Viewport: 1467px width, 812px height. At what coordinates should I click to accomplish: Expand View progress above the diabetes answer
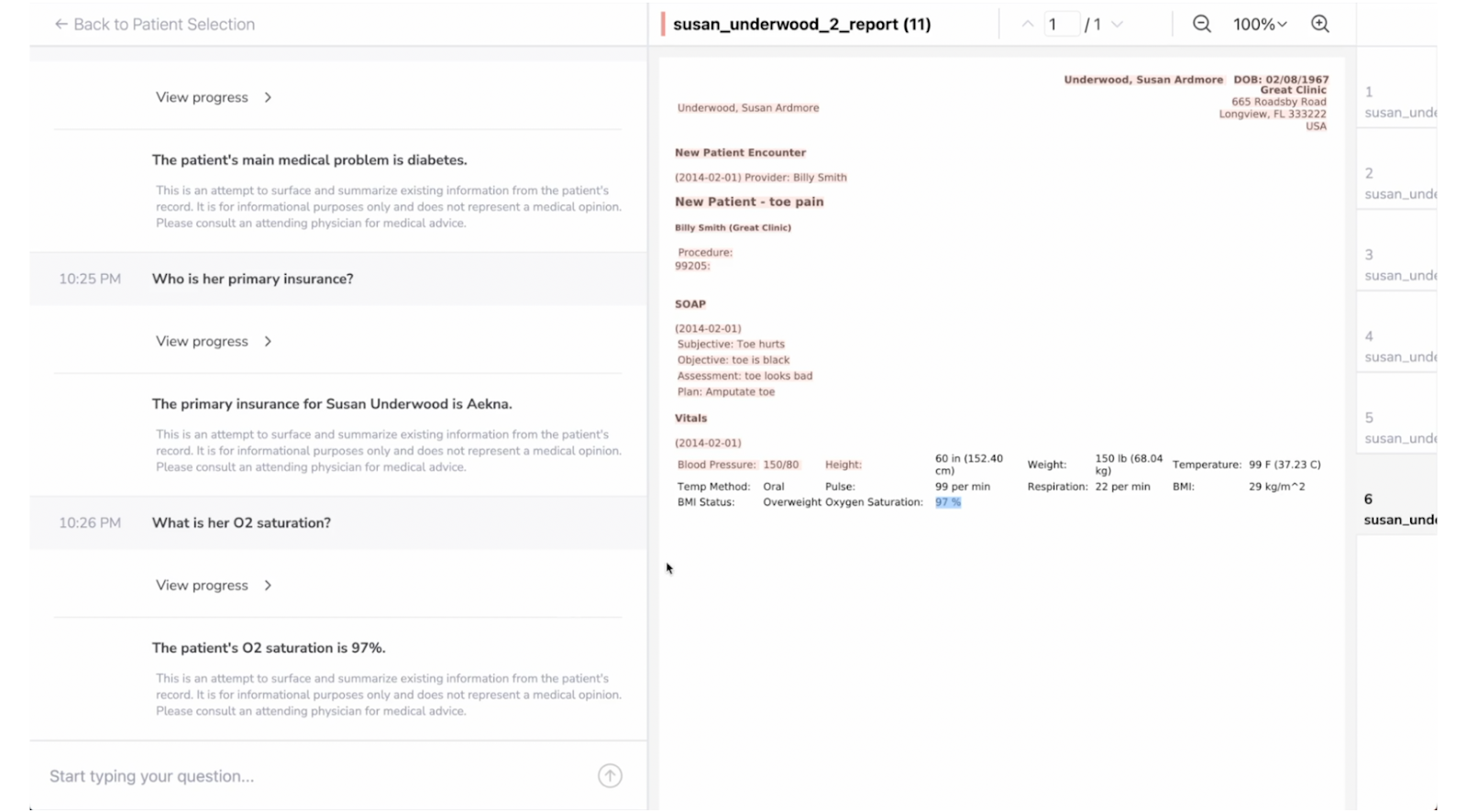coord(214,97)
